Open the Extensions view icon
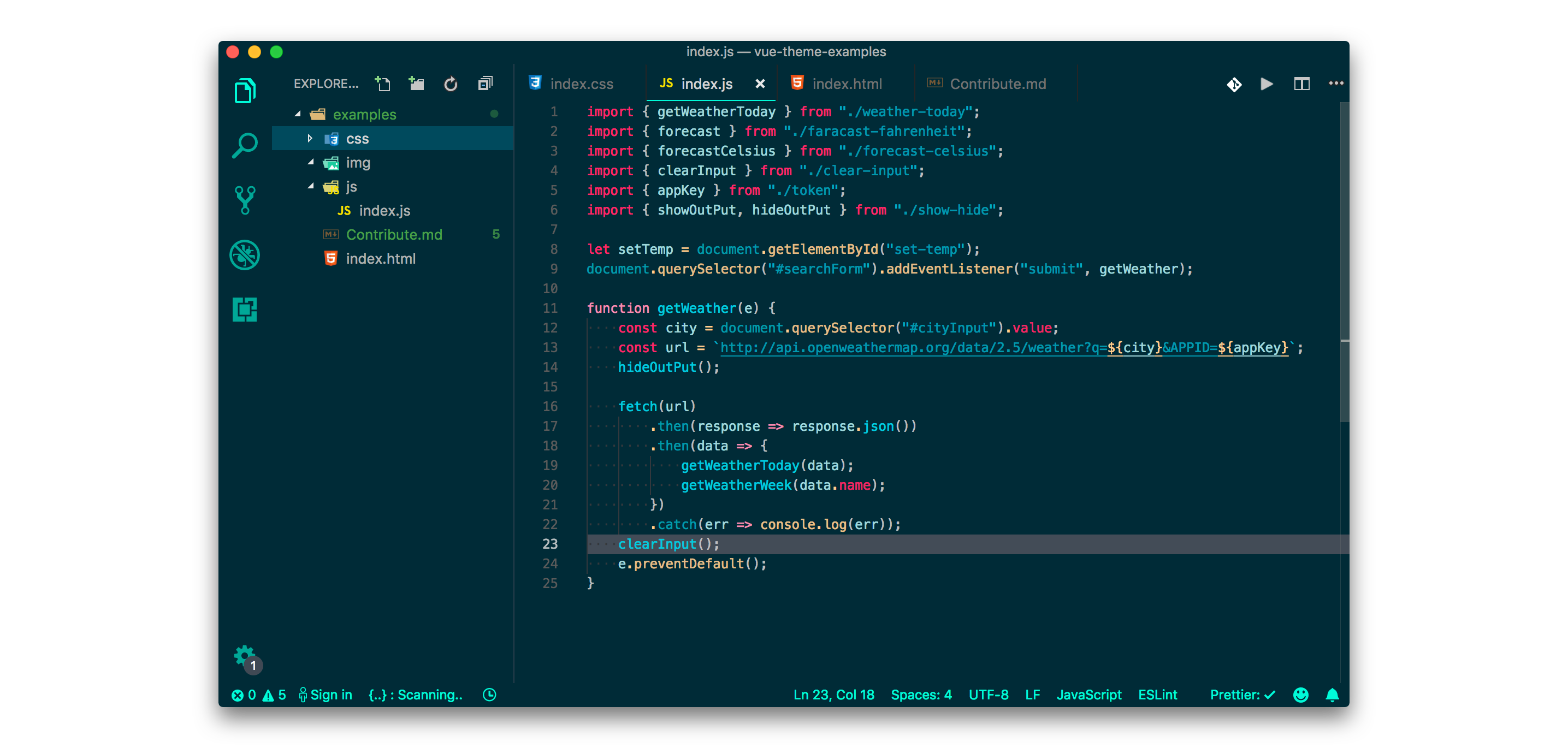 tap(245, 309)
